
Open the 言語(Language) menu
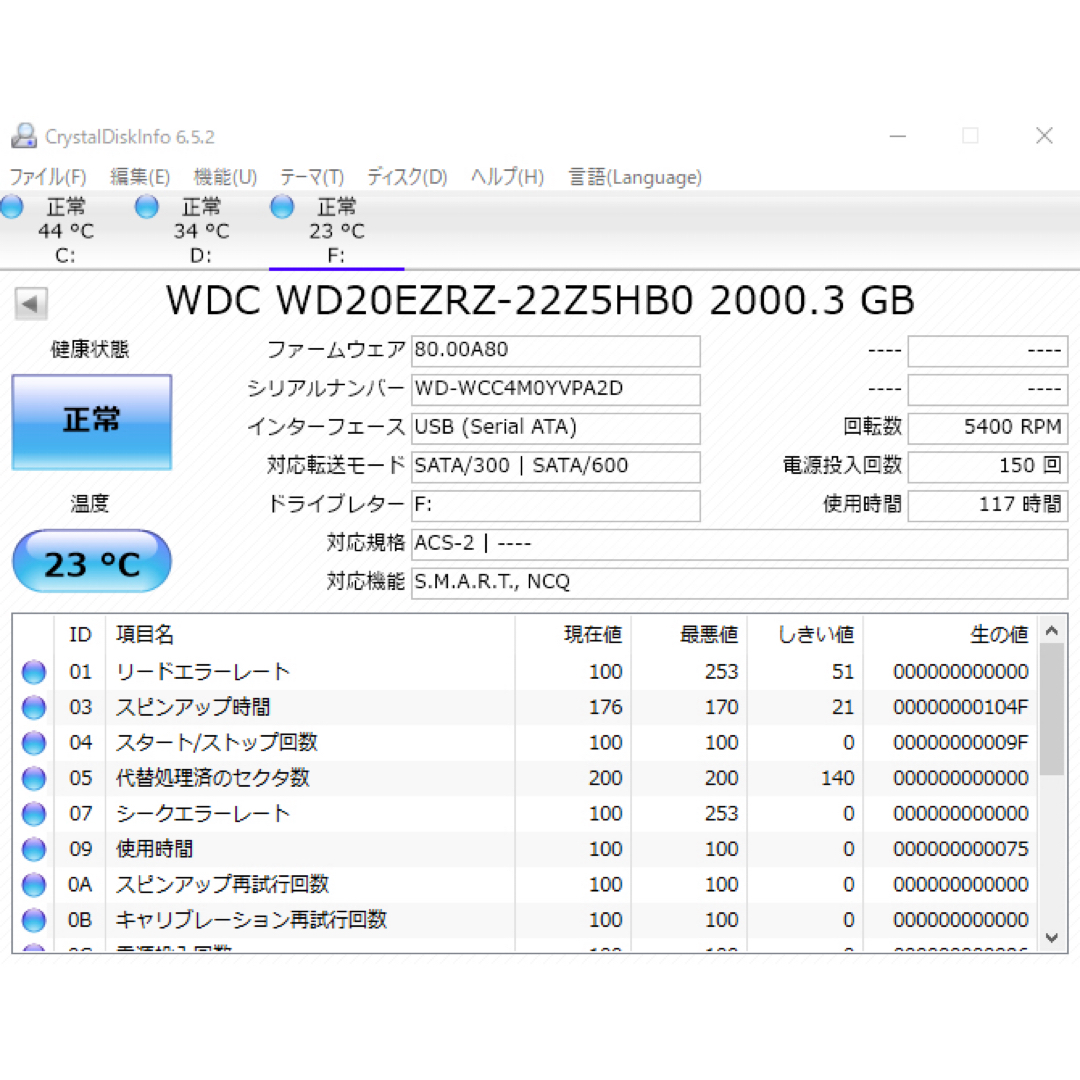(635, 177)
